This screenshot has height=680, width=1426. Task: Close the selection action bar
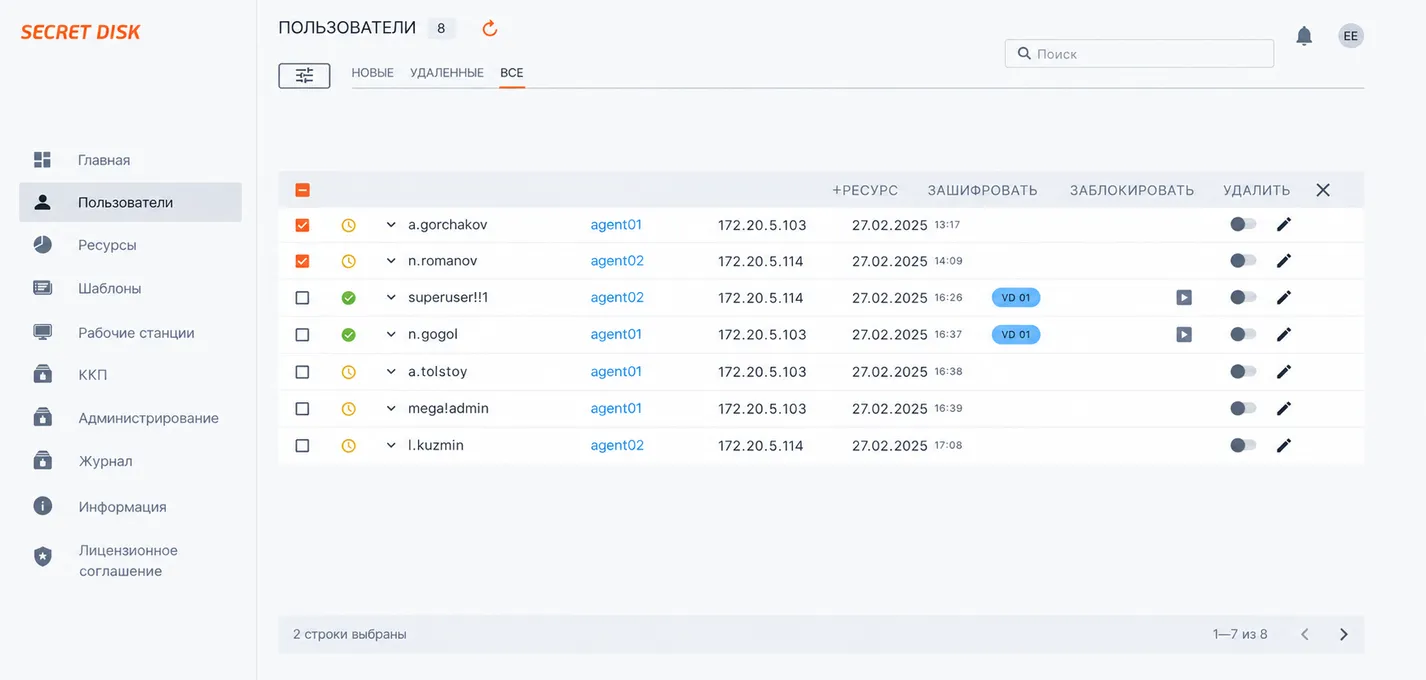click(1323, 190)
